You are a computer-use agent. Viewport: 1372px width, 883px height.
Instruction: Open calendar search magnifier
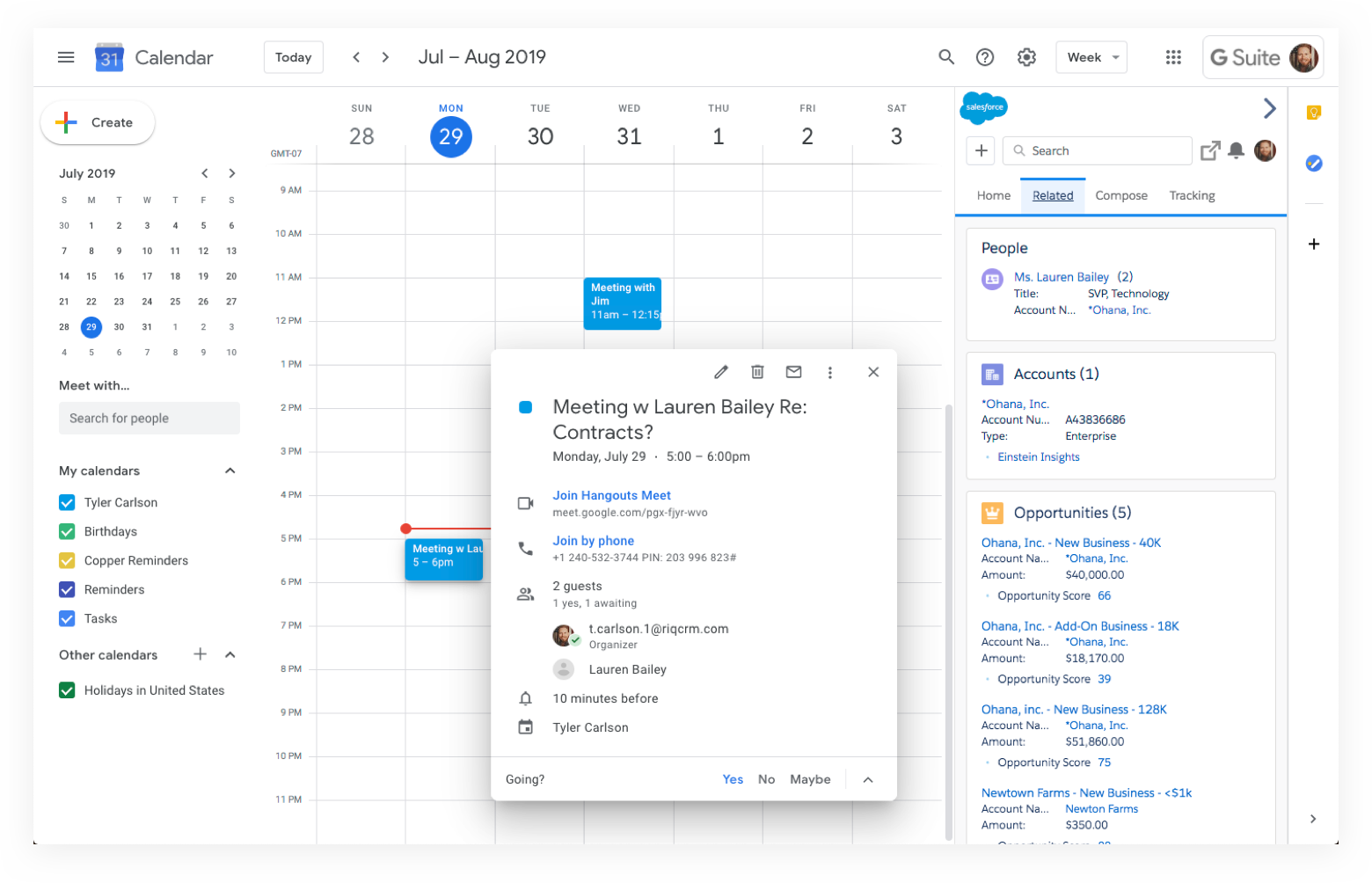(x=946, y=57)
